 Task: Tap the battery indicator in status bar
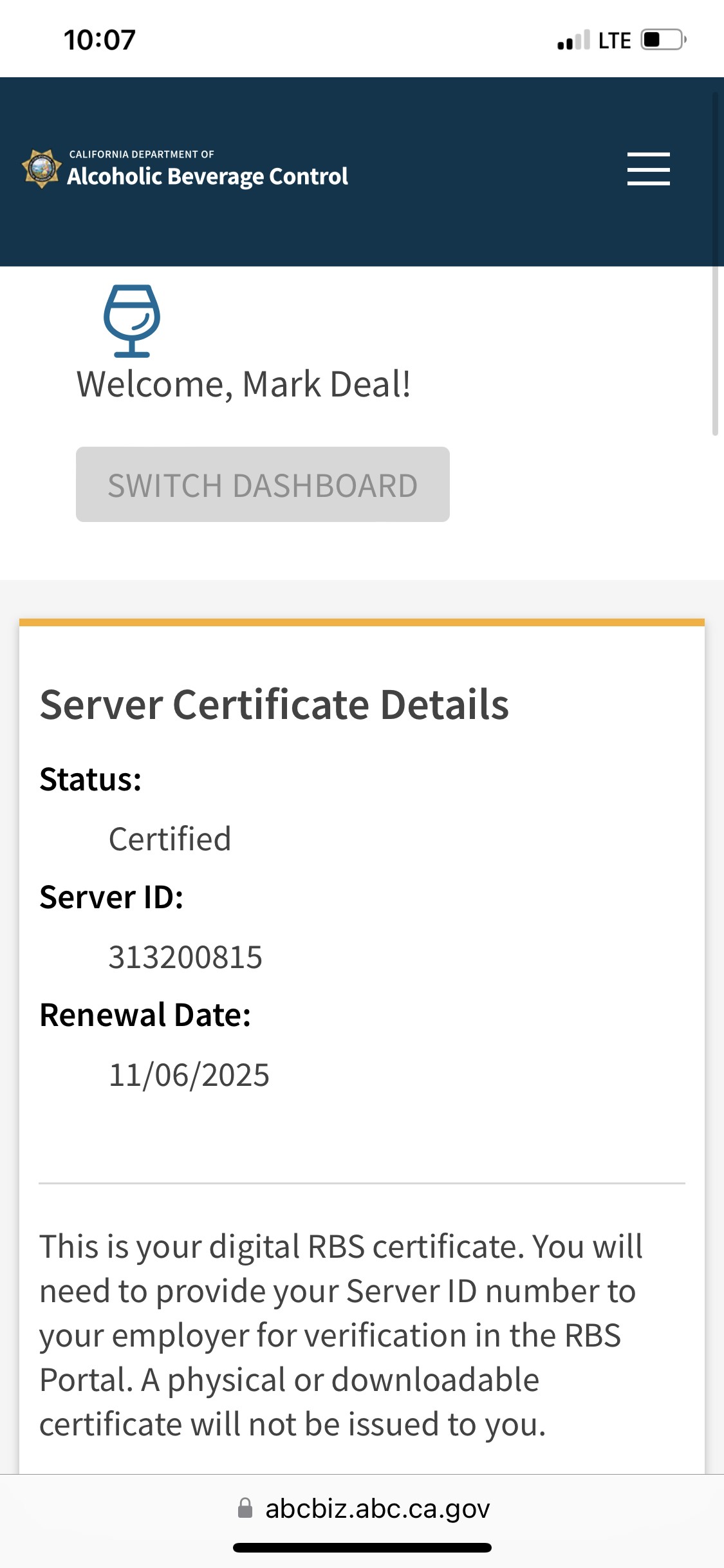[x=663, y=40]
